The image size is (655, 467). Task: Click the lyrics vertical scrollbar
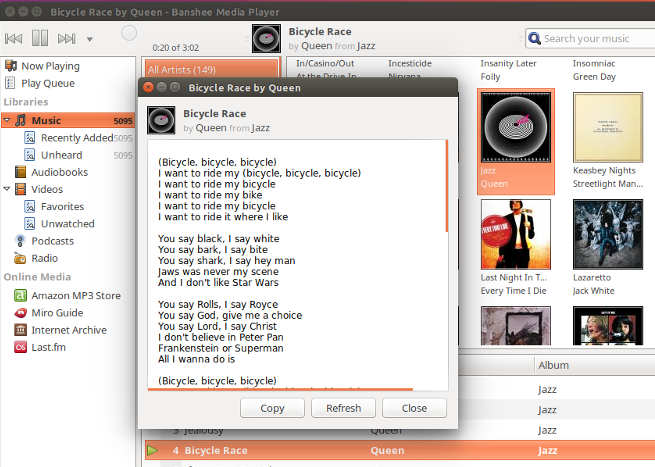447,186
